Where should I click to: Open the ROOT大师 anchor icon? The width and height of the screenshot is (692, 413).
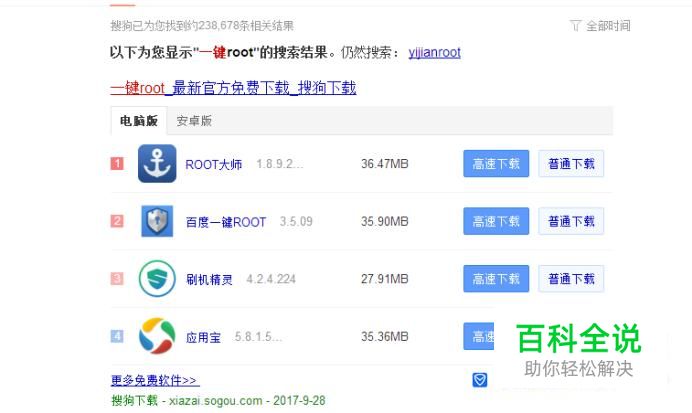[157, 163]
